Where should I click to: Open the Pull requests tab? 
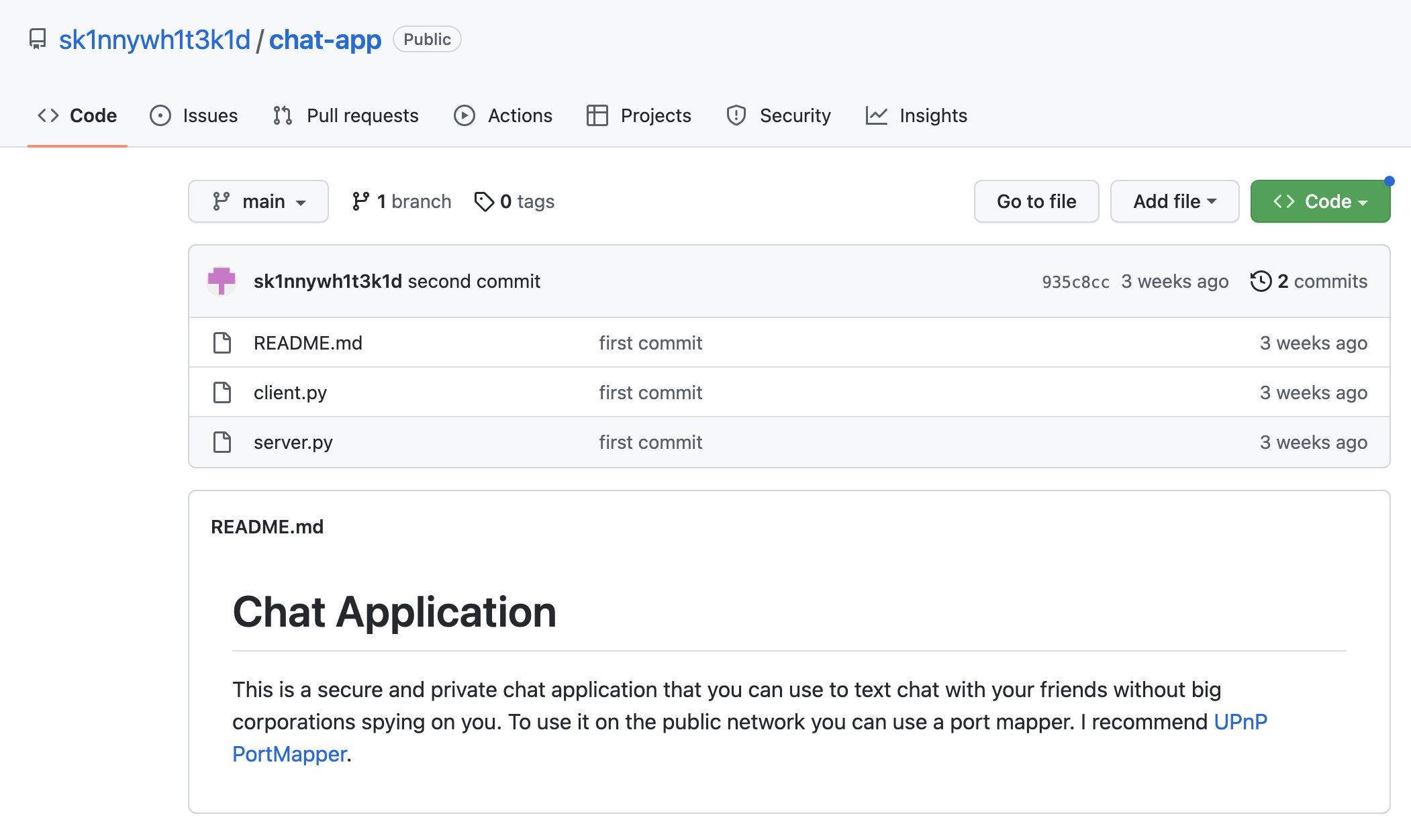(x=345, y=115)
